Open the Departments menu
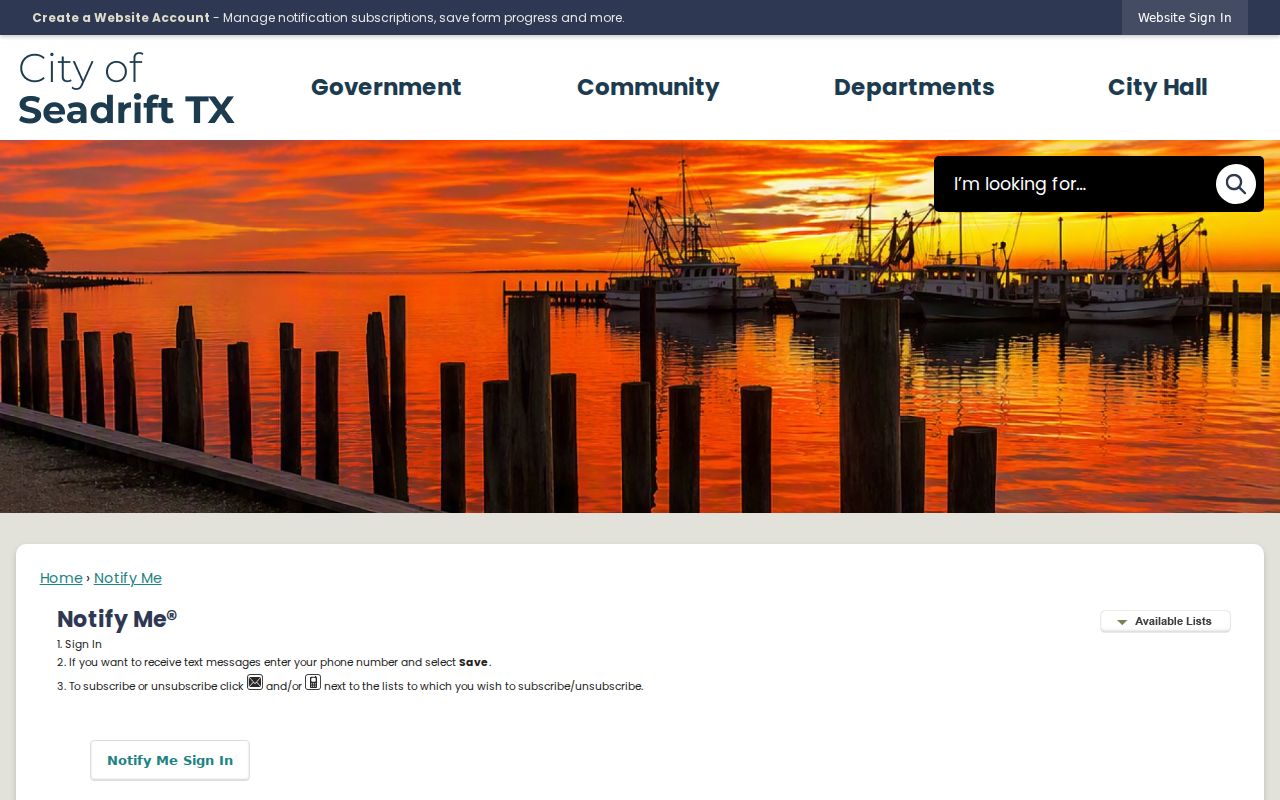 [x=914, y=87]
